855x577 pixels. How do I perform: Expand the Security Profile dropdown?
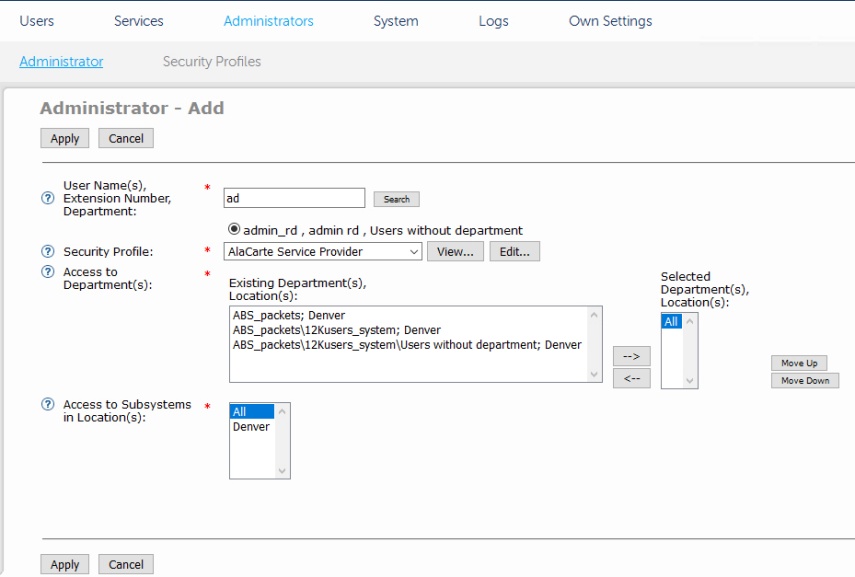point(323,252)
